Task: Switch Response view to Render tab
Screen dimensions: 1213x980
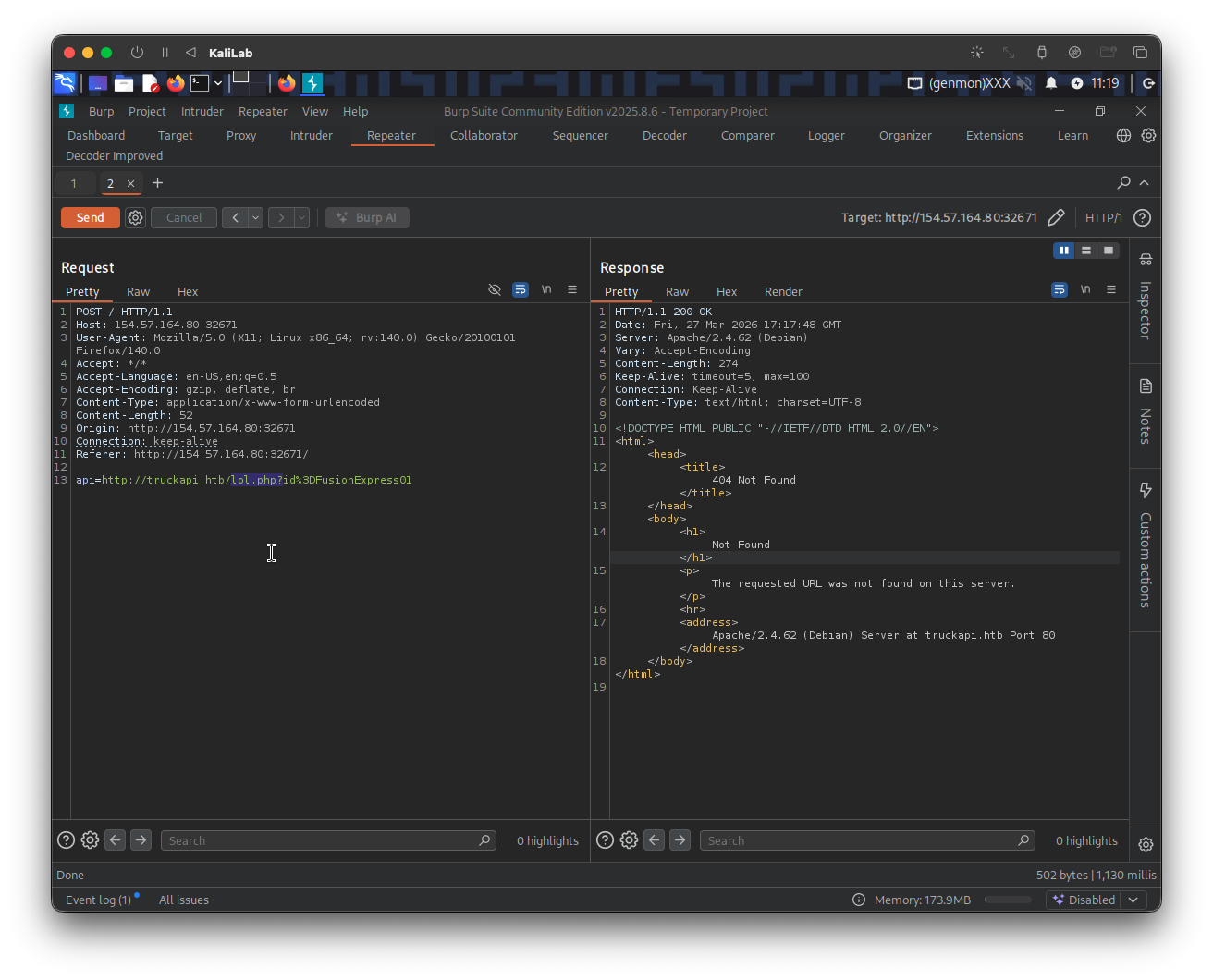Action: tap(783, 292)
